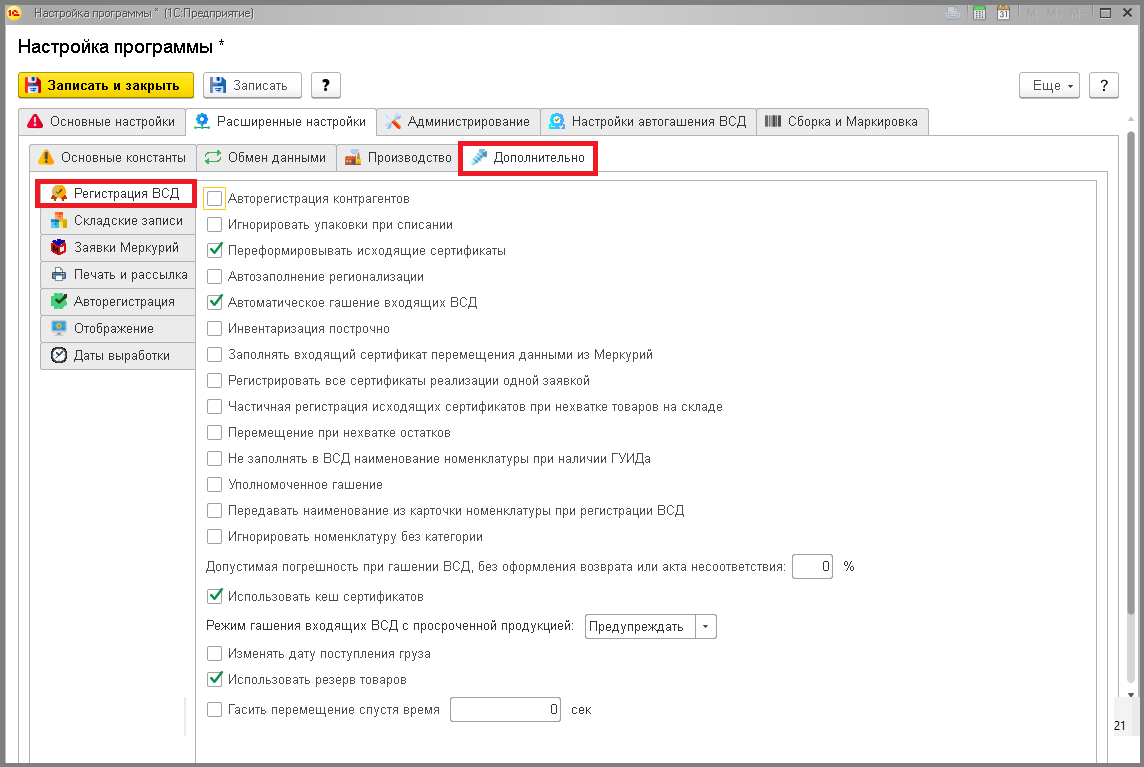
Task: Enable Изменять дату поступления груза
Action: [214, 654]
